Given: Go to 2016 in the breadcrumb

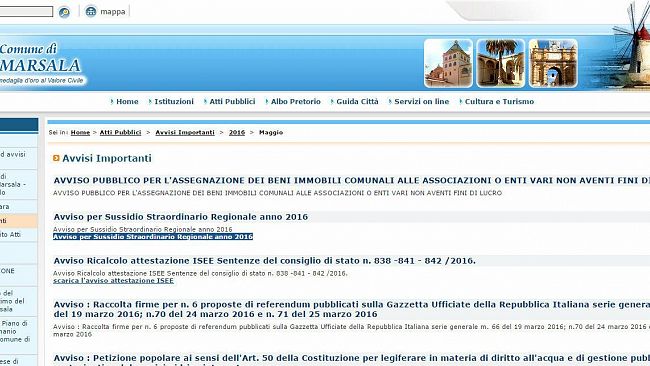Looking at the screenshot, I should point(237,132).
